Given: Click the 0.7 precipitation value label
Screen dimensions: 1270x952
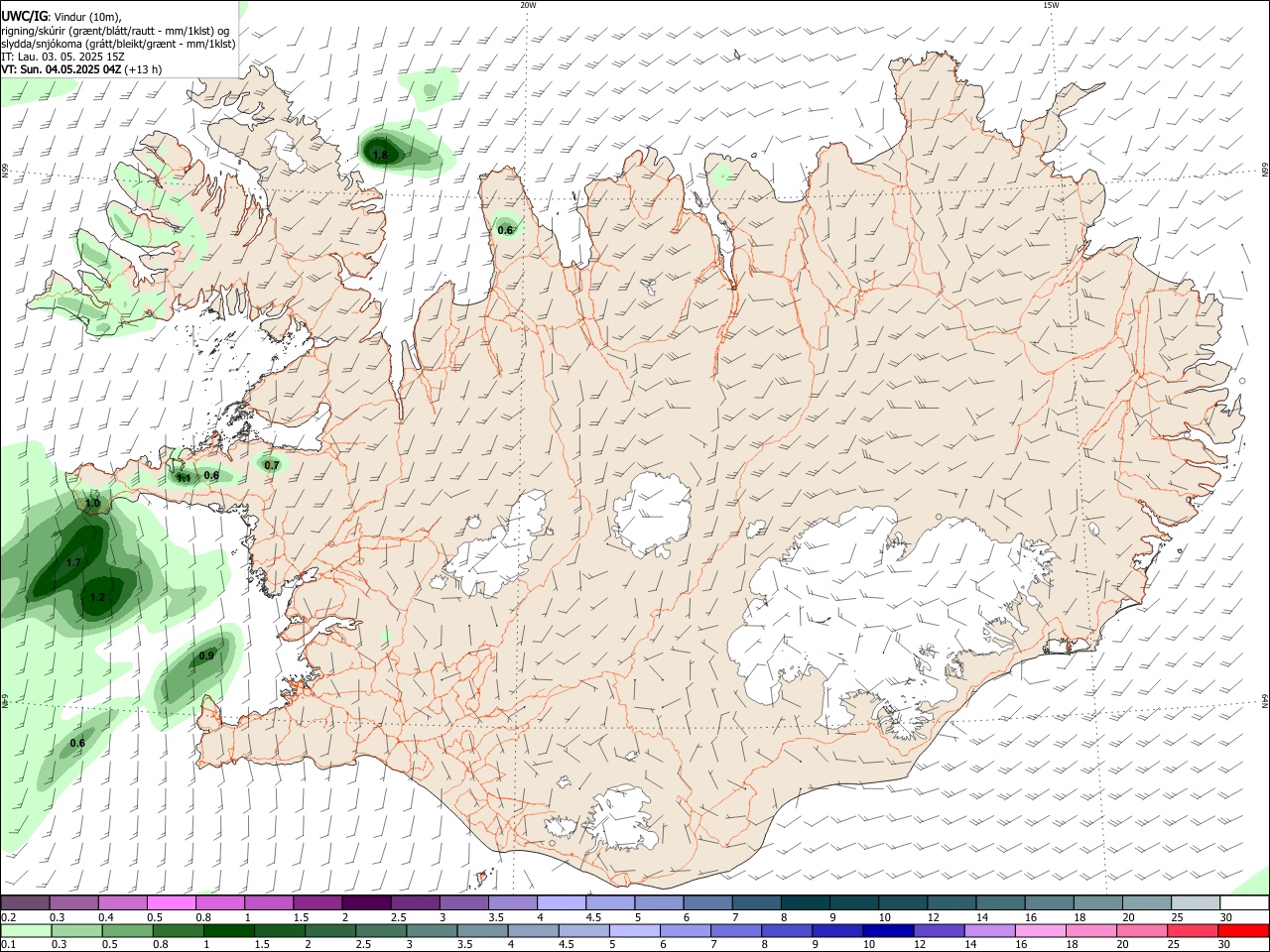Looking at the screenshot, I should pos(272,465).
